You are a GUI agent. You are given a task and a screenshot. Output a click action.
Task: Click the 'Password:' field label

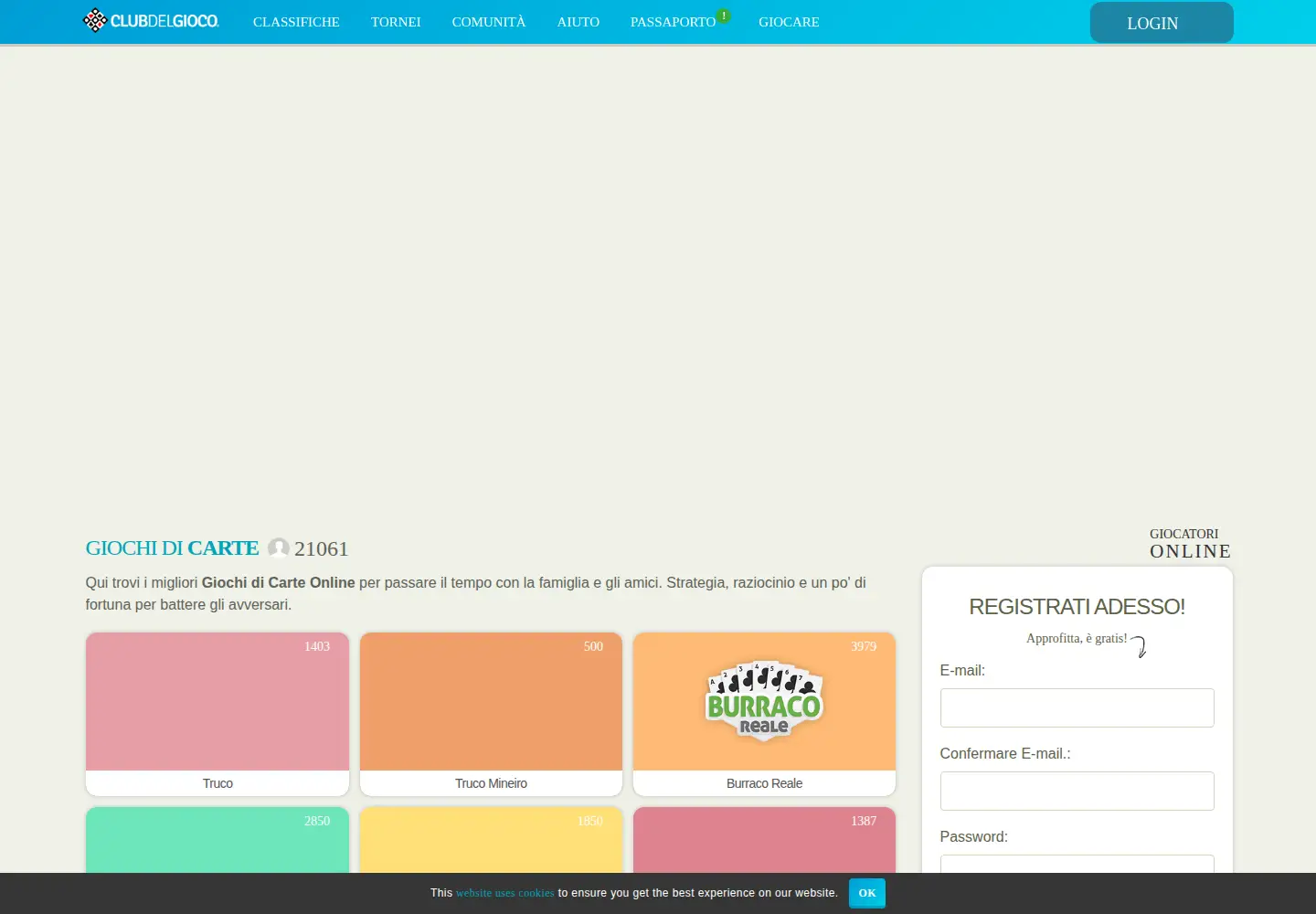(x=974, y=837)
